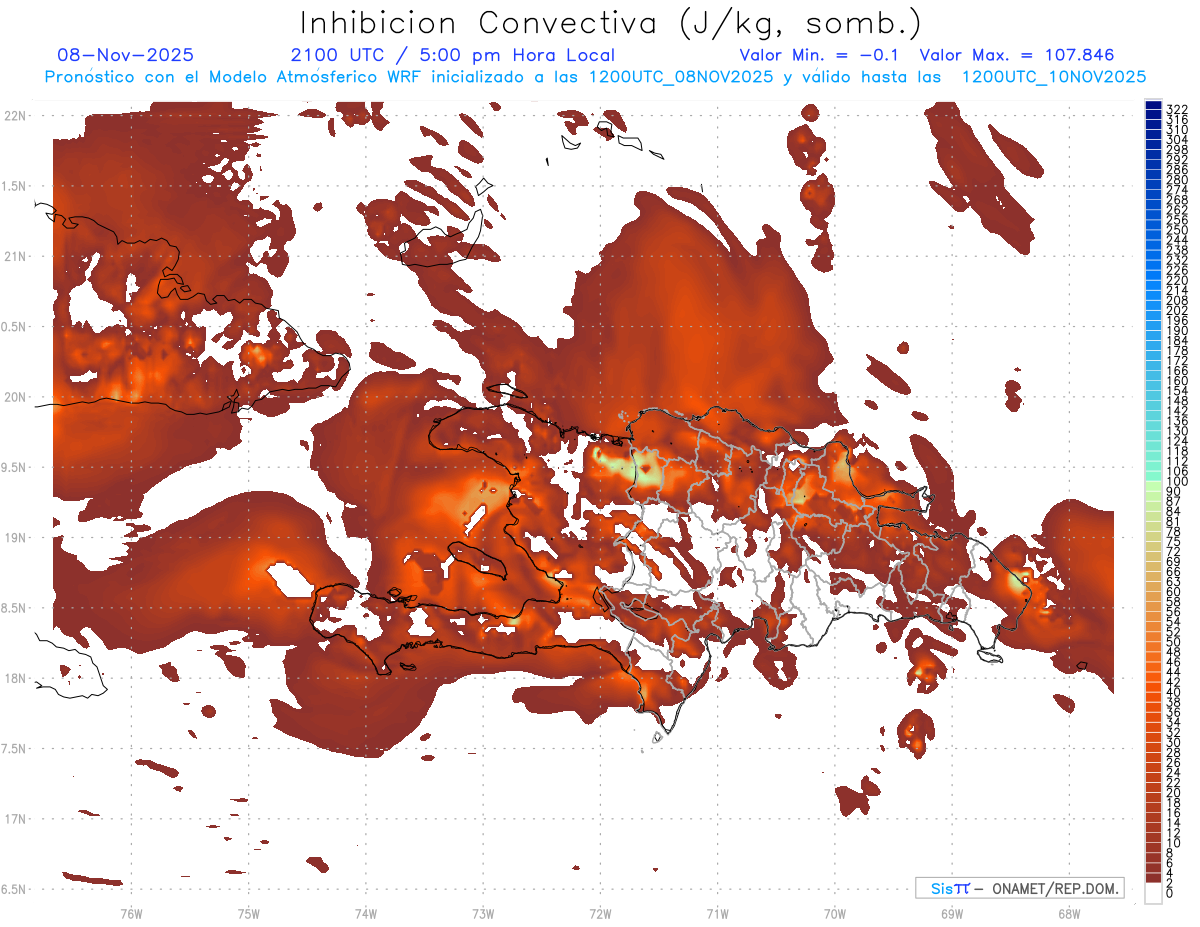
Task: Click the "20N" latitude label
Action: click(16, 397)
